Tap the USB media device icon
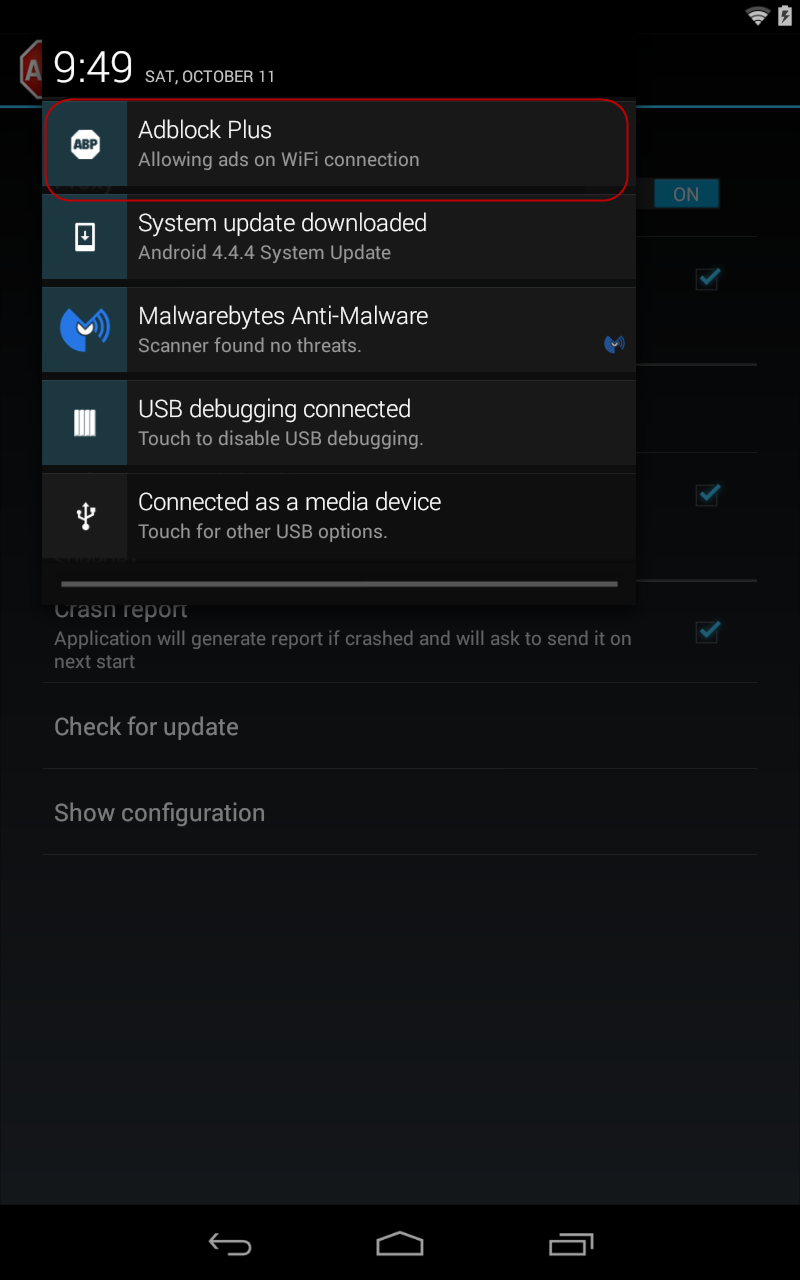 click(x=85, y=516)
